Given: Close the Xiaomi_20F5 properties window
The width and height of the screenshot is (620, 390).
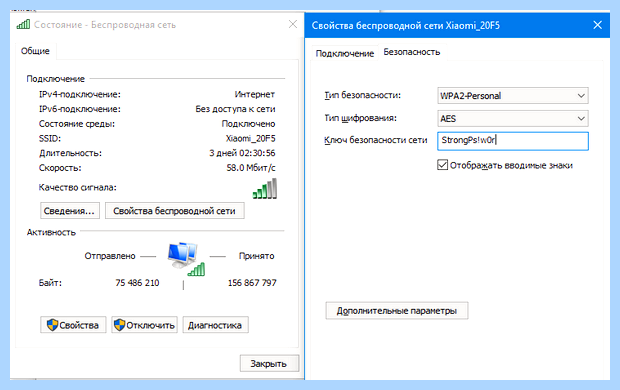Looking at the screenshot, I should pos(597,25).
